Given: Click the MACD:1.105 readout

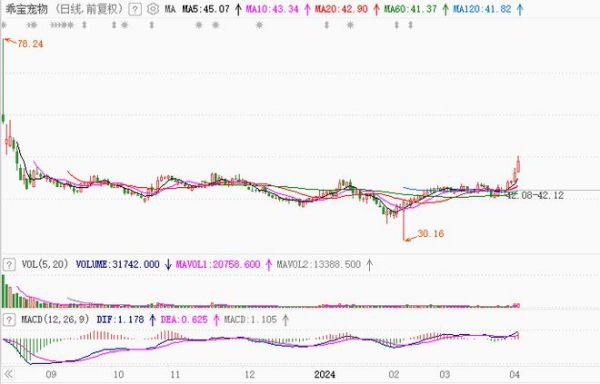Looking at the screenshot, I should click(250, 319).
